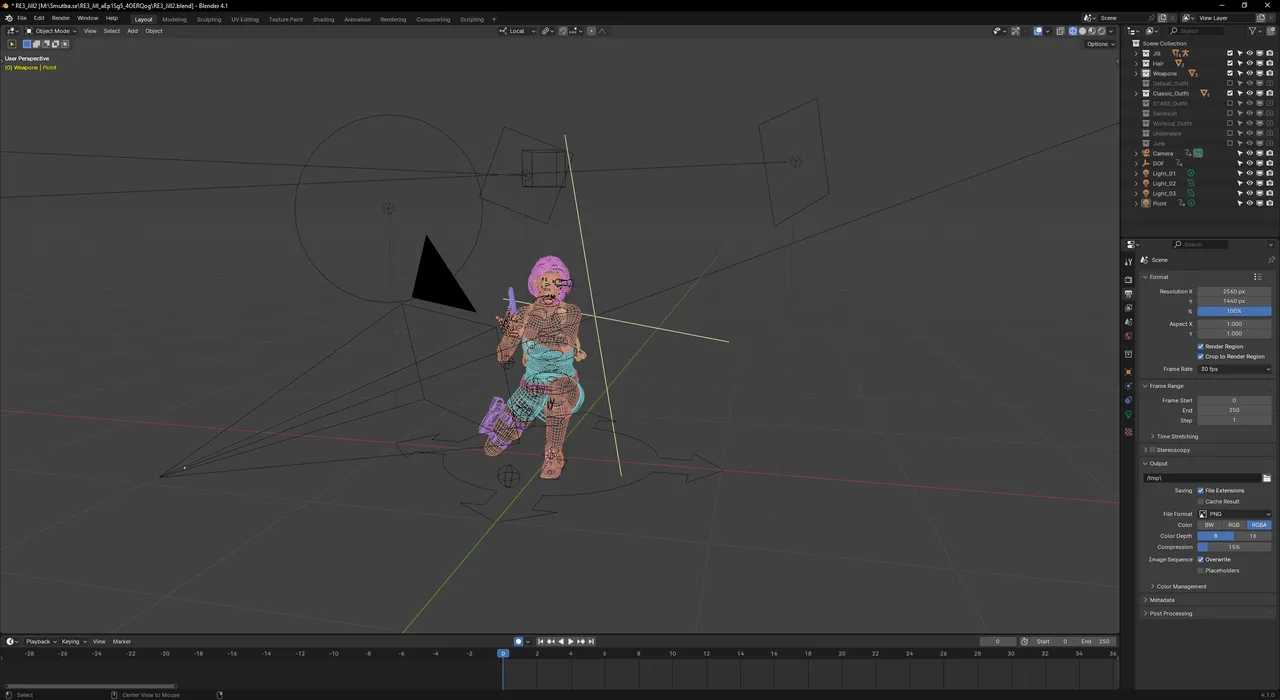Toggle X-ray mode in viewport header

click(1060, 31)
